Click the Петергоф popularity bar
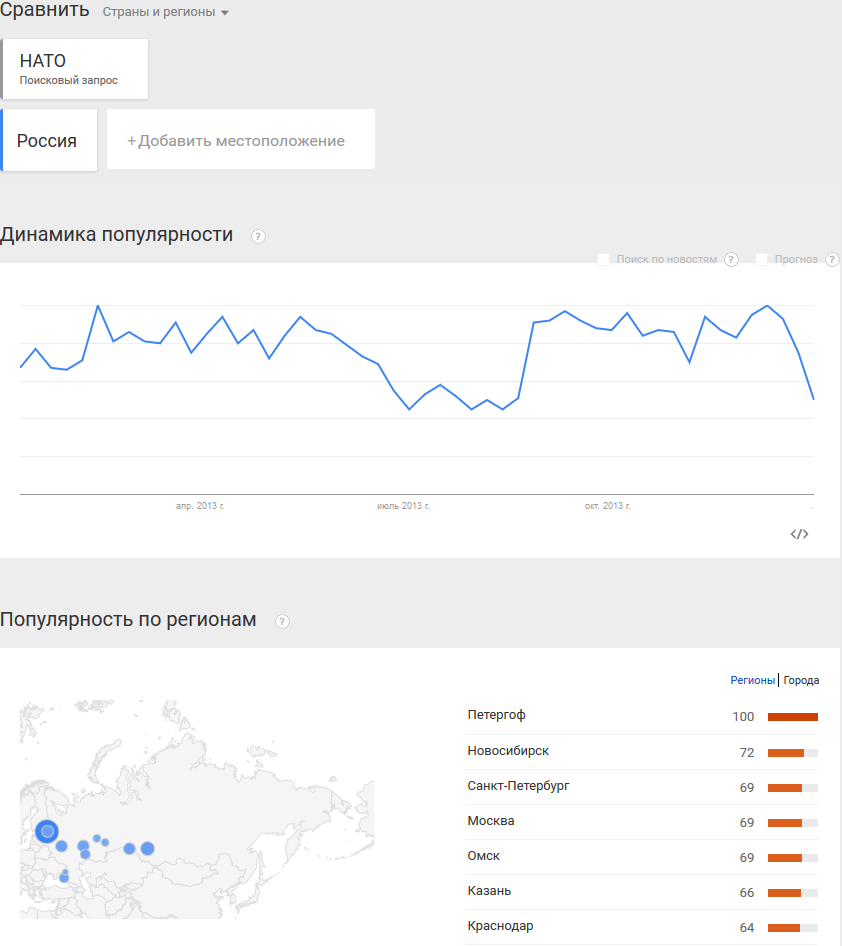This screenshot has height=946, width=842. [x=792, y=716]
